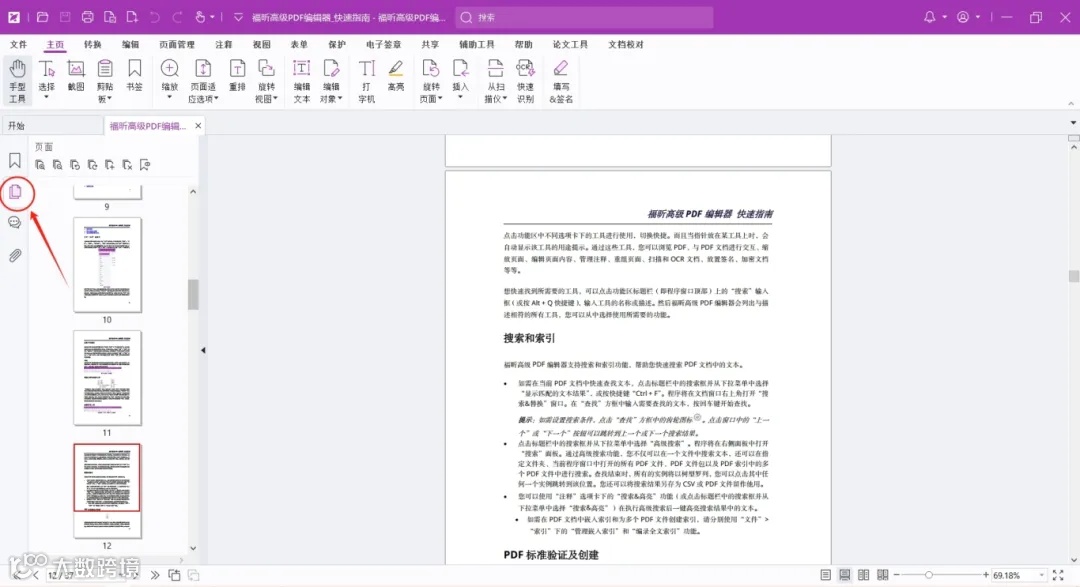Screen dimensions: 1080x587
Task: Click thumbnail panel scroll down arrow
Action: (193, 548)
